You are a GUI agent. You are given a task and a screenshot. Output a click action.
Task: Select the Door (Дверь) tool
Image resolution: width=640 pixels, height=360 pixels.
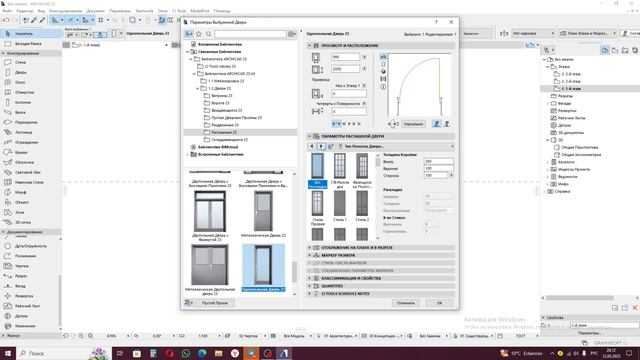(x=31, y=72)
